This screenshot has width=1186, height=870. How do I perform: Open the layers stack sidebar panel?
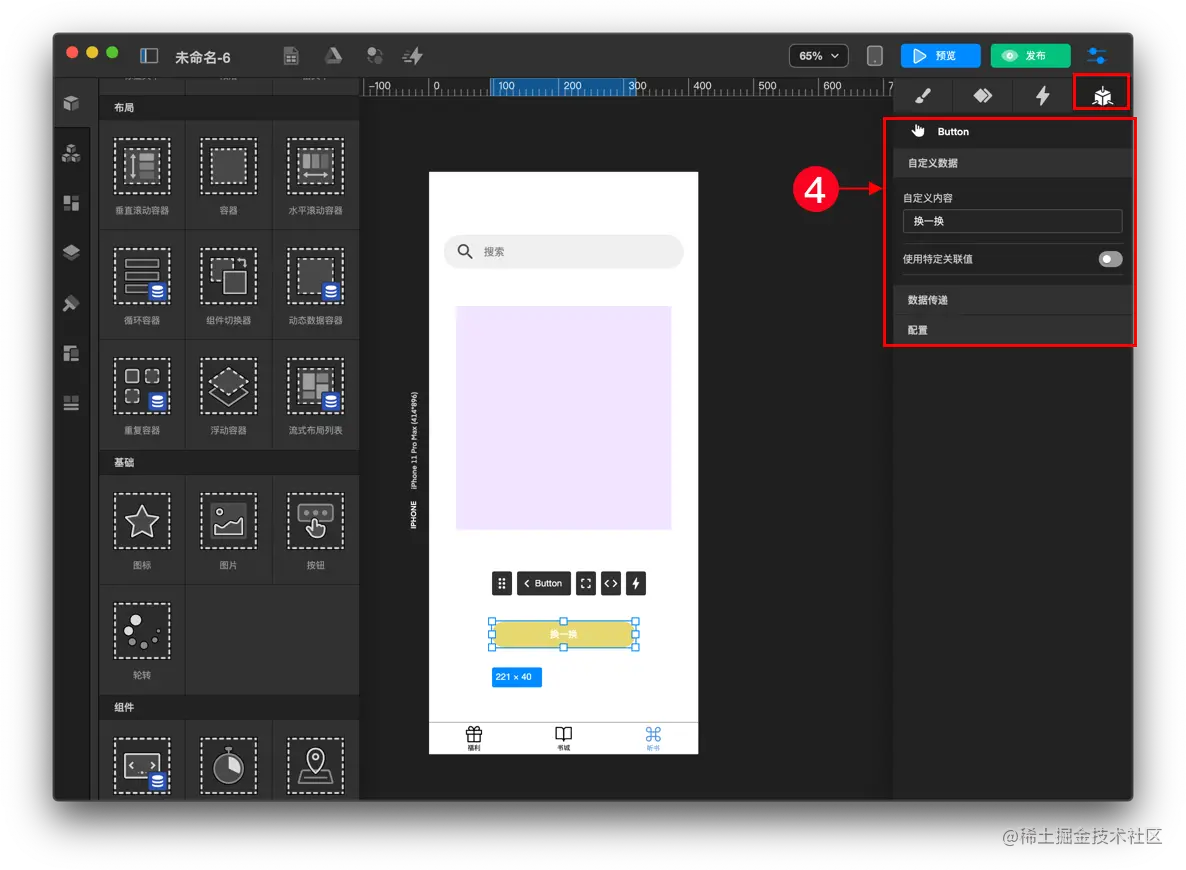71,253
